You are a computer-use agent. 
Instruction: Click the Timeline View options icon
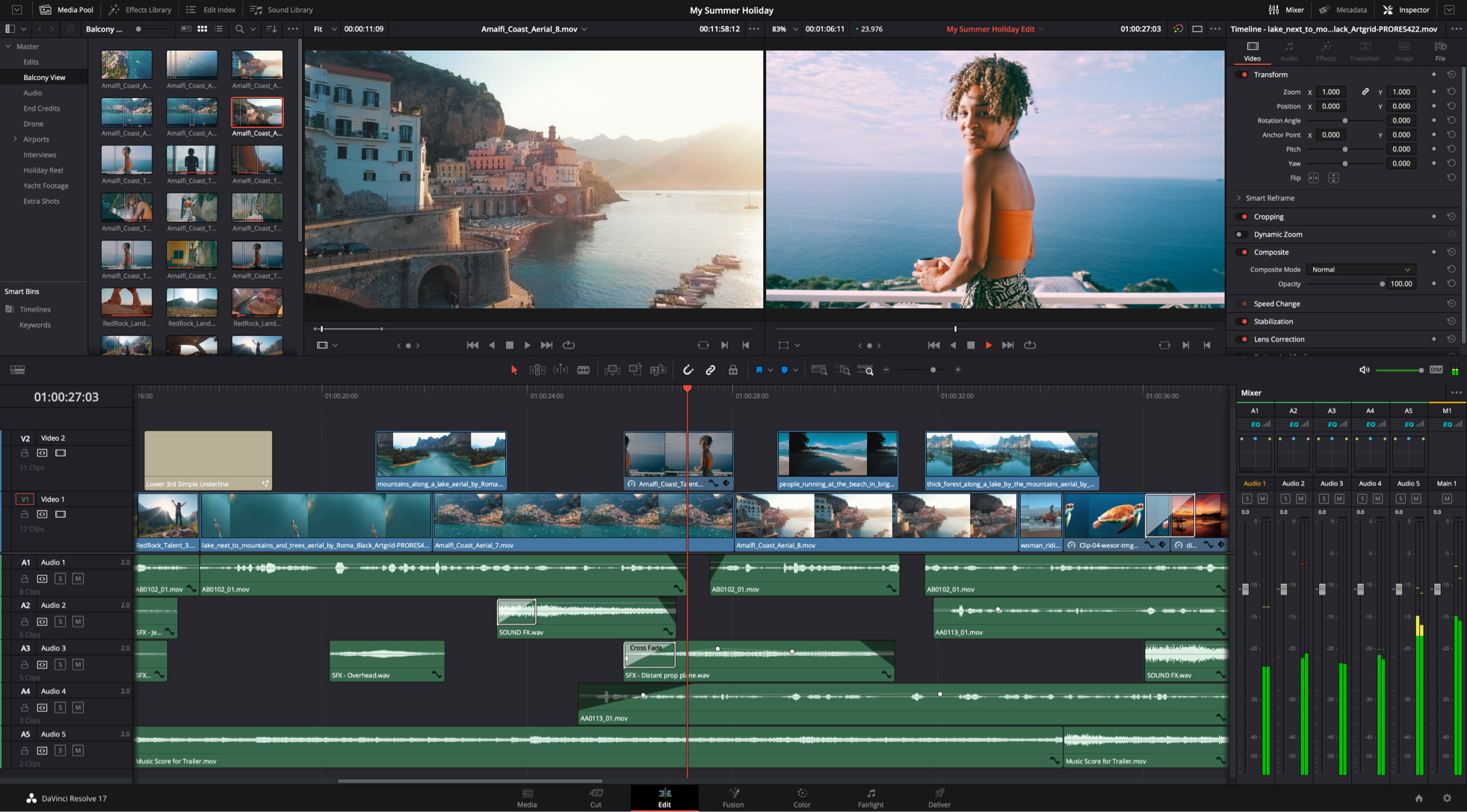pos(17,370)
